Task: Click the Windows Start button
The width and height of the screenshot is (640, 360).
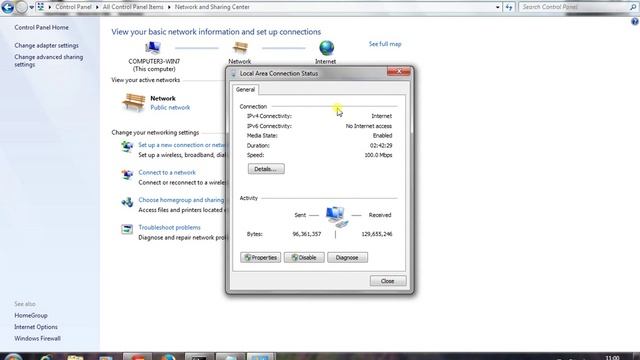Action: [x=13, y=357]
